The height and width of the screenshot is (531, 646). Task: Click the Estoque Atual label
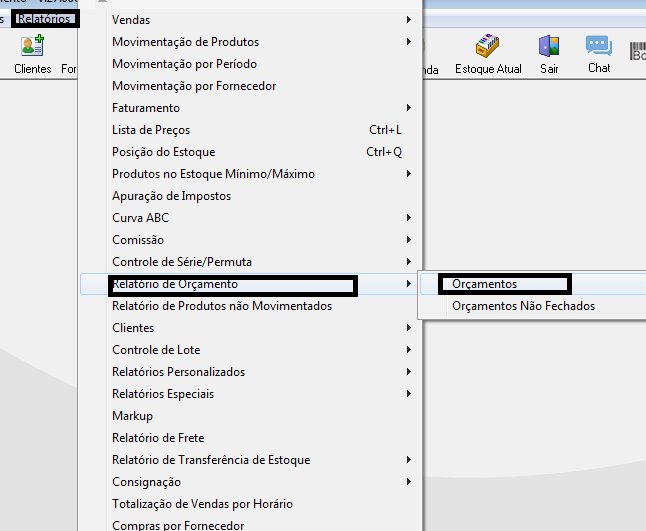[x=488, y=69]
